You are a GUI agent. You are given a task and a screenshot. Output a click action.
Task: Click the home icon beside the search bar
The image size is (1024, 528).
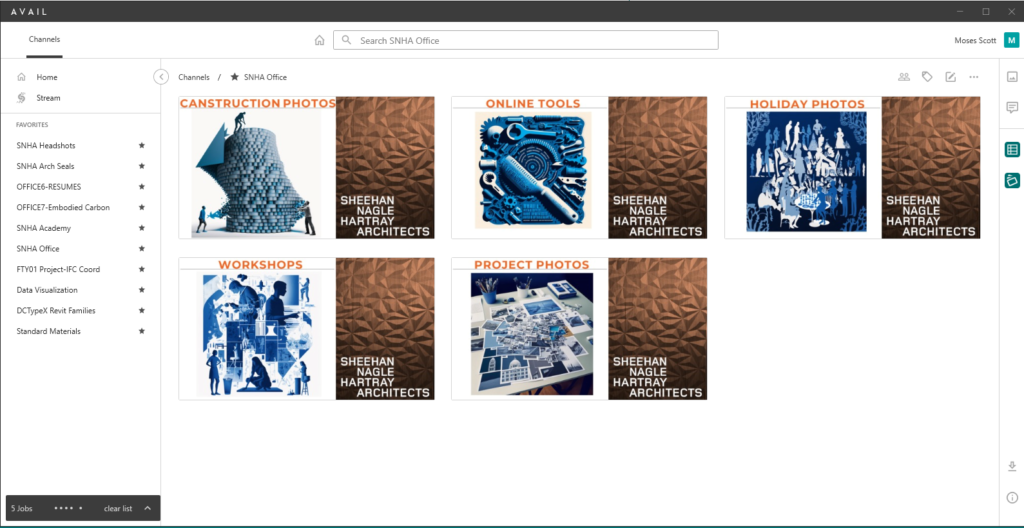[319, 41]
